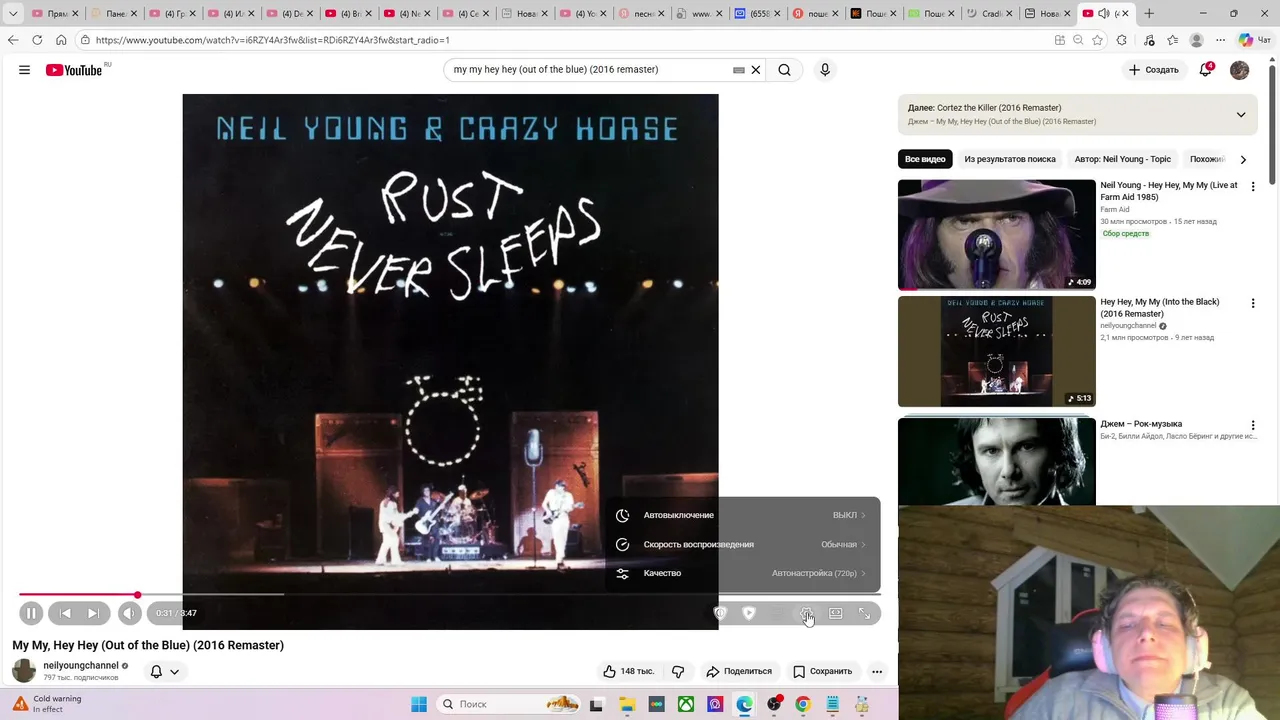Switch to the Cradle browser tab
The image size is (1280, 720).
(990, 14)
